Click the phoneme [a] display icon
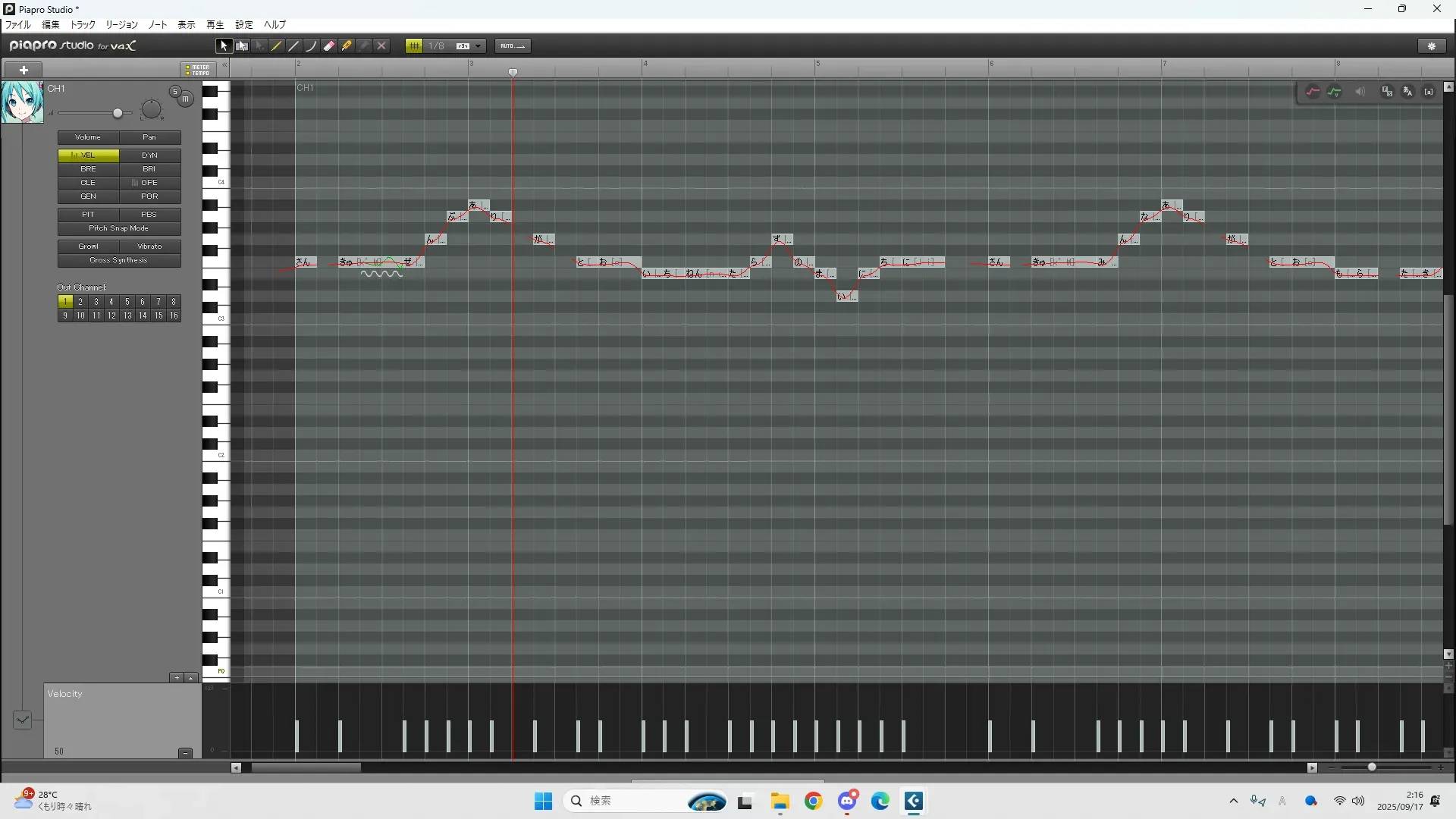The height and width of the screenshot is (819, 1456). click(1429, 92)
